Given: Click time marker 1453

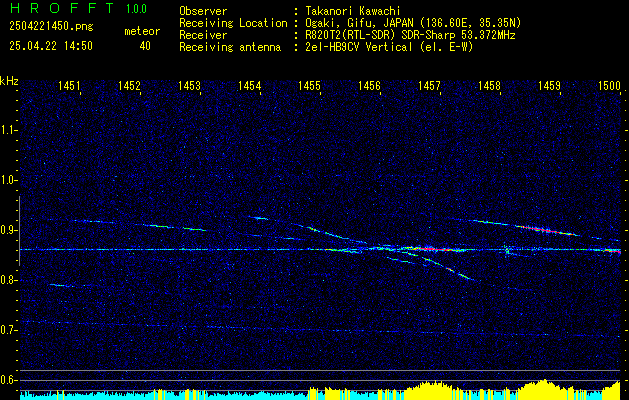Looking at the screenshot, I should pyautogui.click(x=189, y=85).
